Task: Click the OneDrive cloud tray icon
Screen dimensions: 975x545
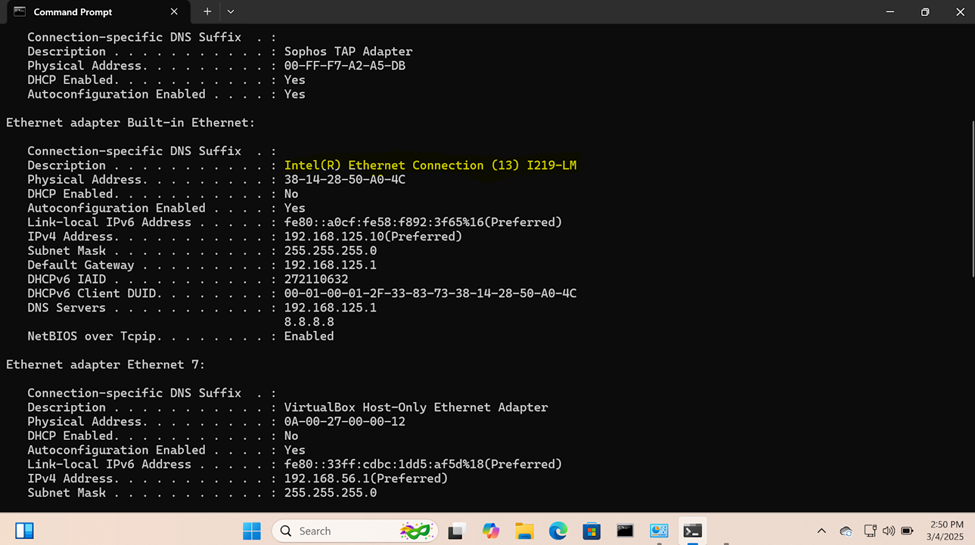Action: (x=846, y=531)
